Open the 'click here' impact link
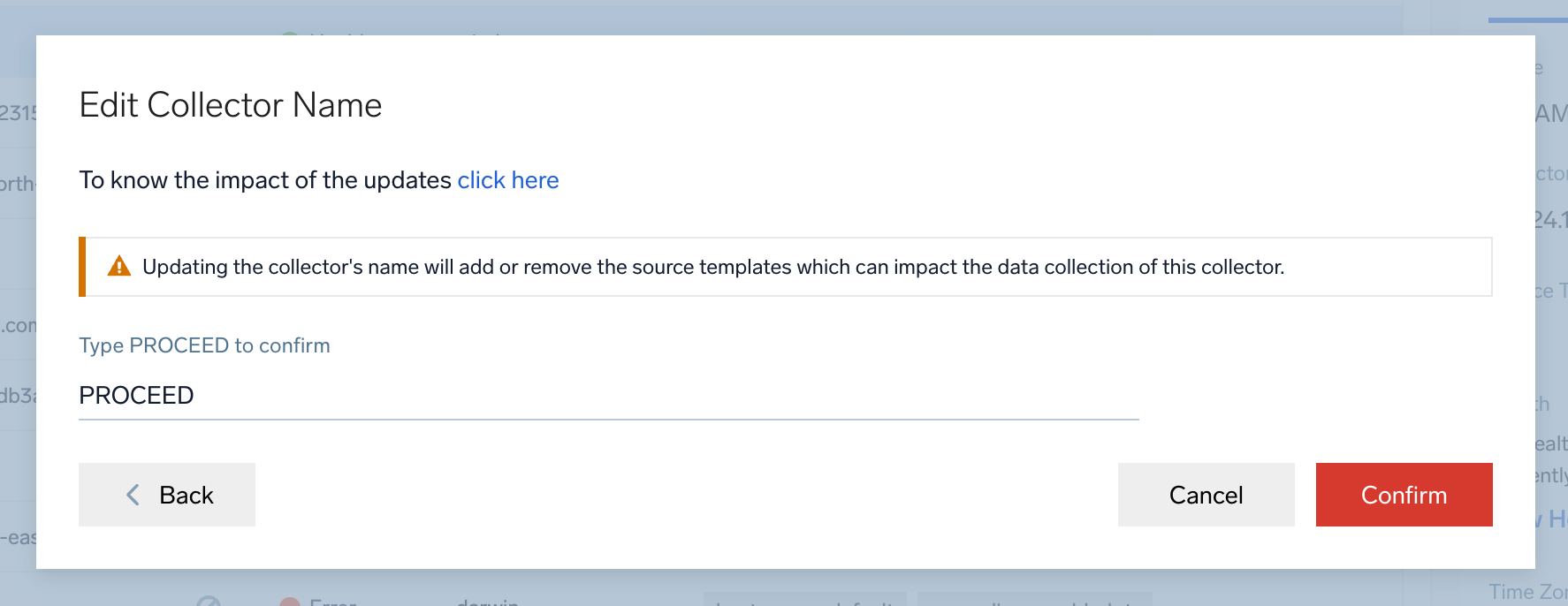This screenshot has height=606, width=1568. [x=507, y=180]
